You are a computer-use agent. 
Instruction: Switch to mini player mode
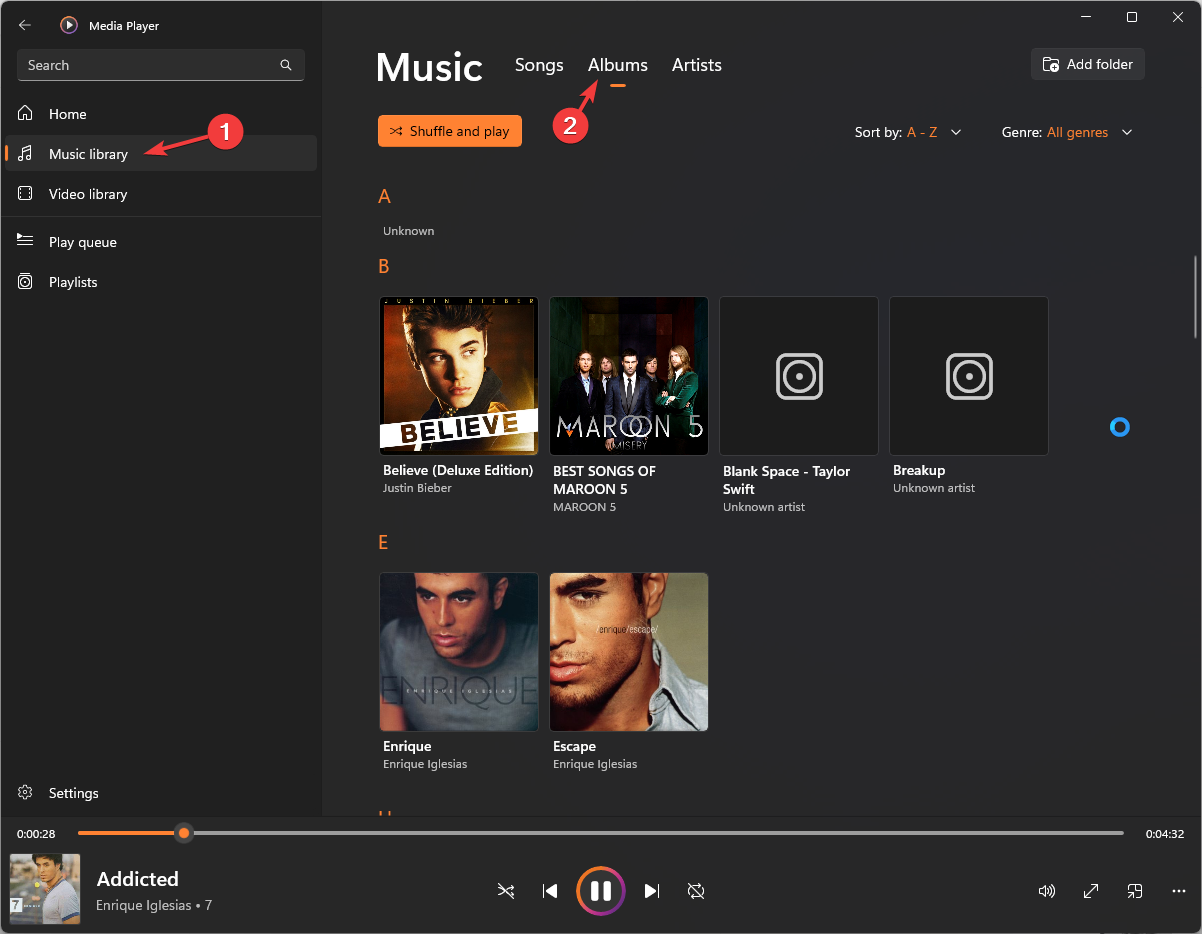click(x=1135, y=891)
